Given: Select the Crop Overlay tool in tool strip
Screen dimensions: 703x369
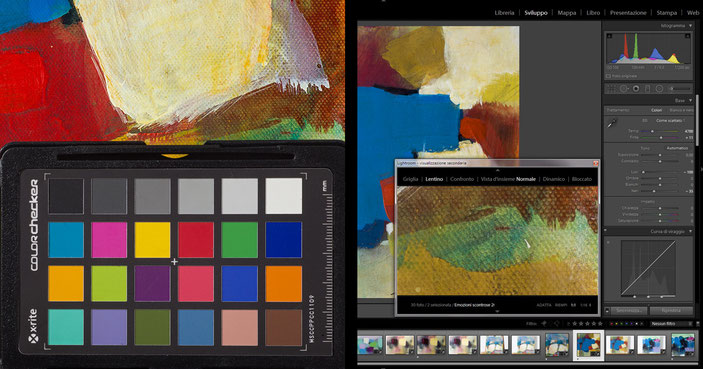Looking at the screenshot, I should (611, 88).
